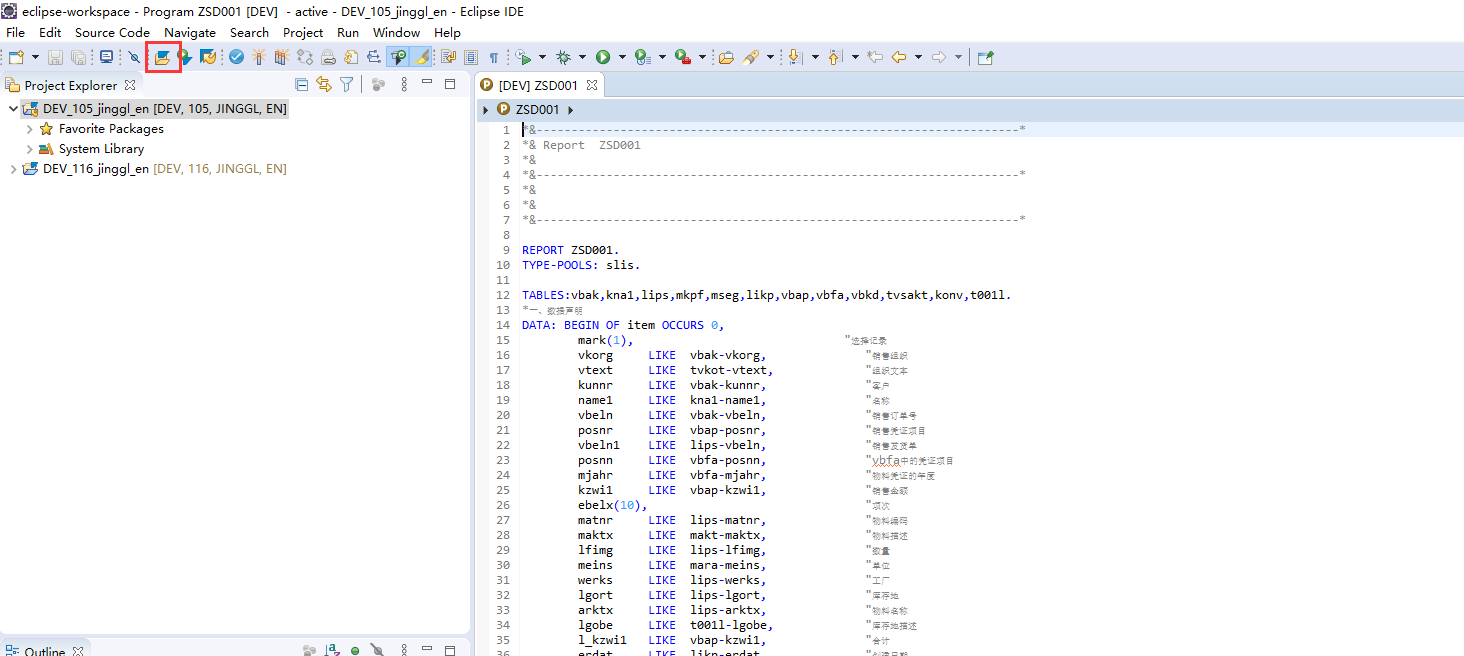The width and height of the screenshot is (1464, 656).
Task: Toggle Link with Editor
Action: (324, 84)
